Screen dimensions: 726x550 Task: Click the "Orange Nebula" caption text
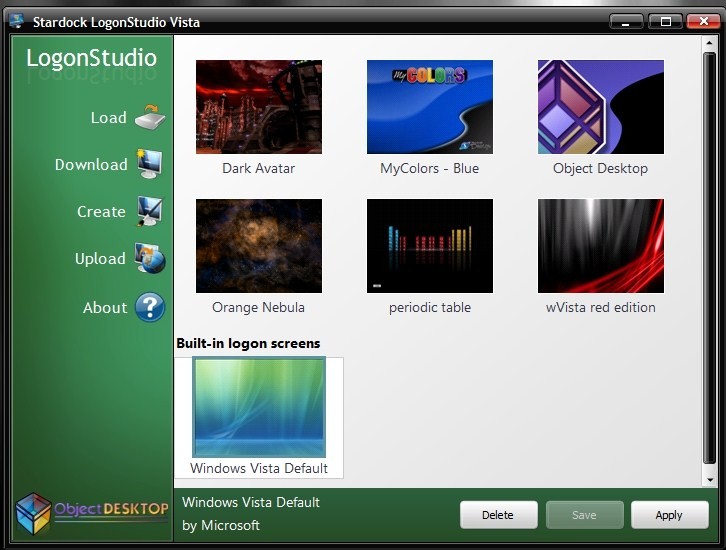click(x=258, y=307)
